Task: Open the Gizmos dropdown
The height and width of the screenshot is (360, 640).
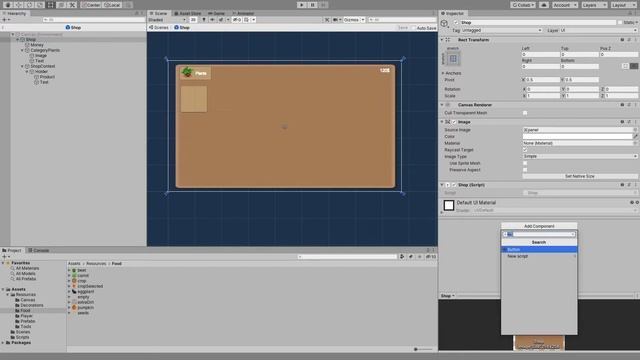Action: [353, 20]
